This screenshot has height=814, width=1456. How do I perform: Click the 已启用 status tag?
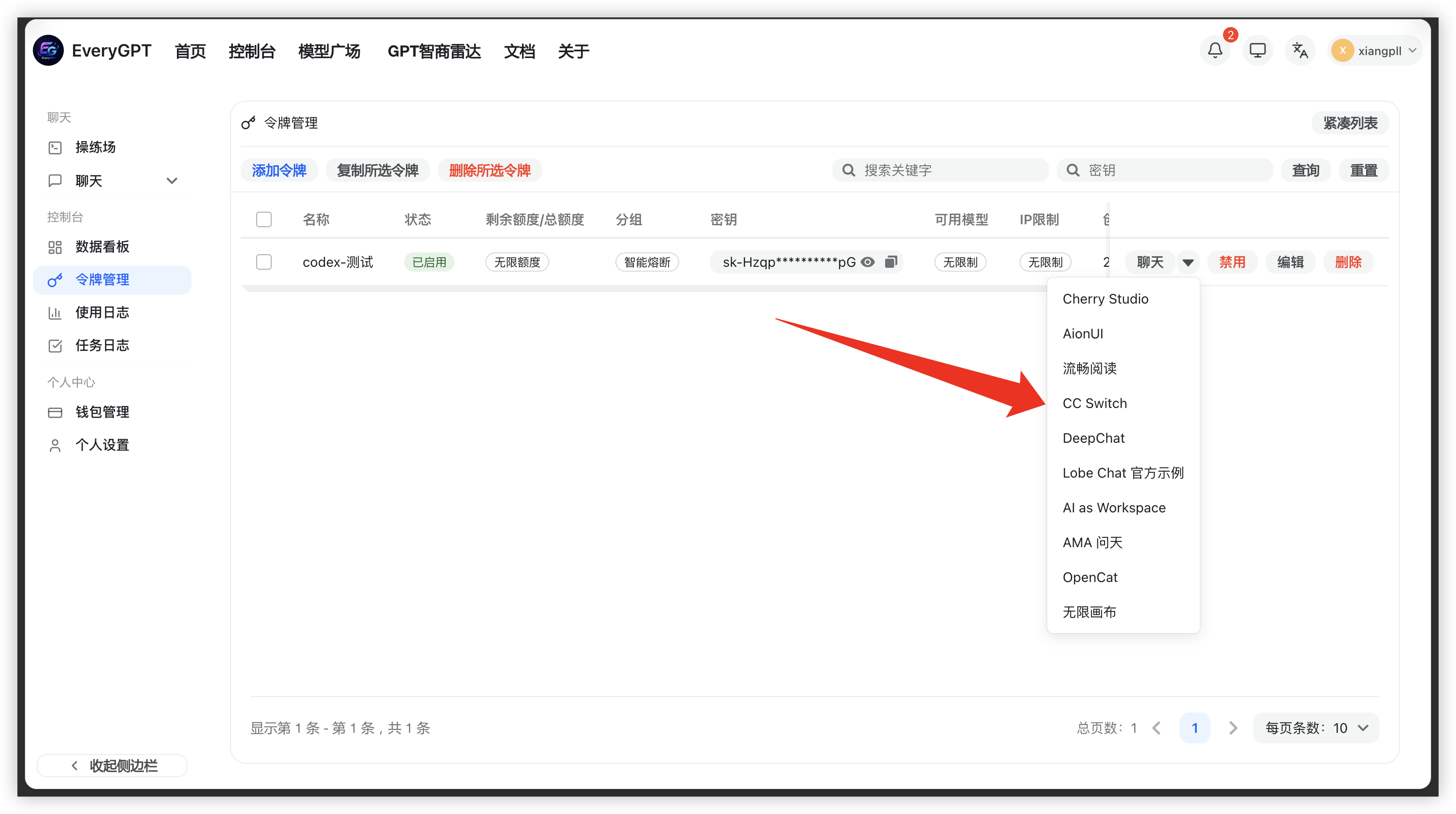pos(429,262)
